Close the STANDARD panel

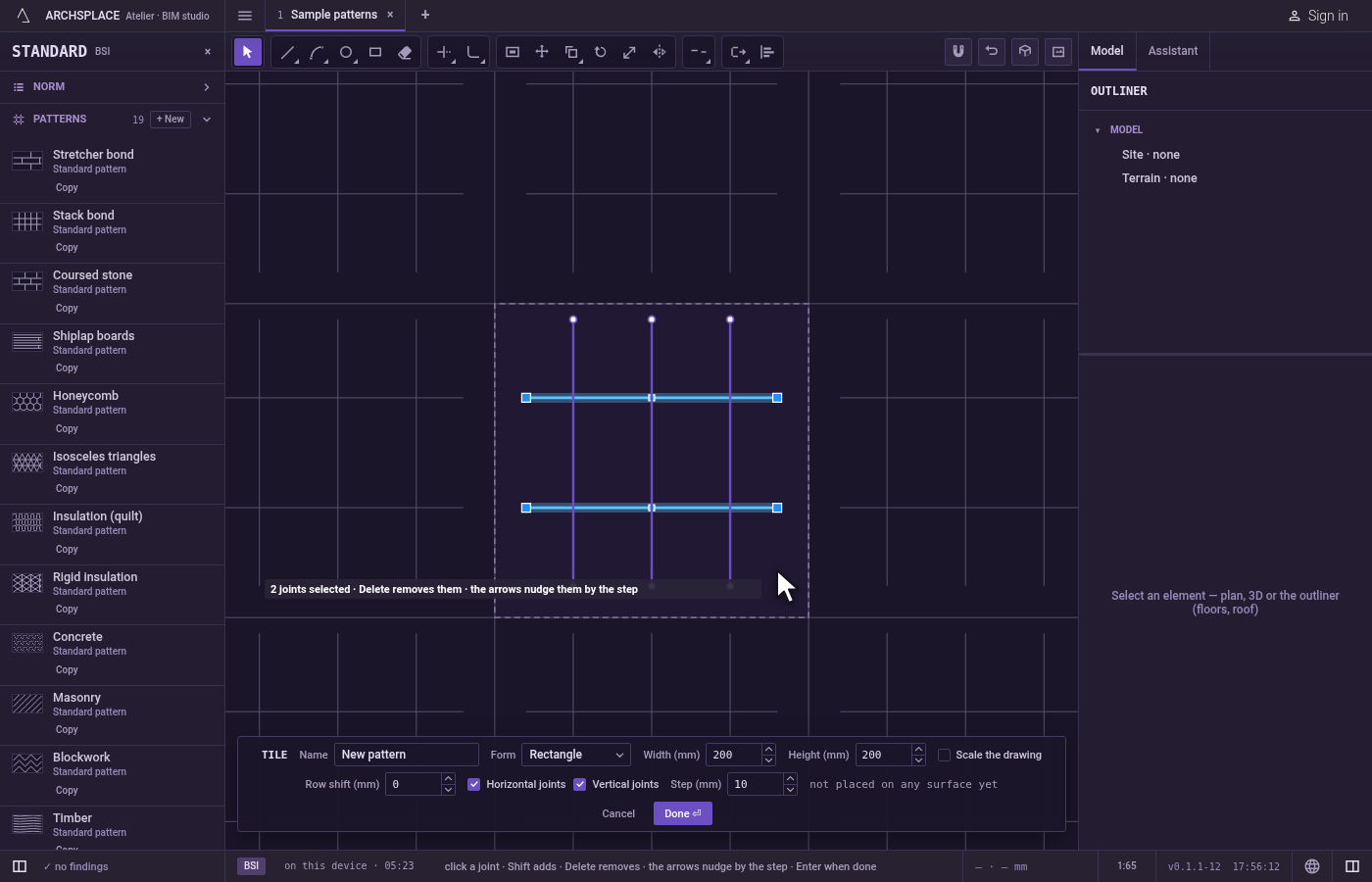[x=207, y=52]
